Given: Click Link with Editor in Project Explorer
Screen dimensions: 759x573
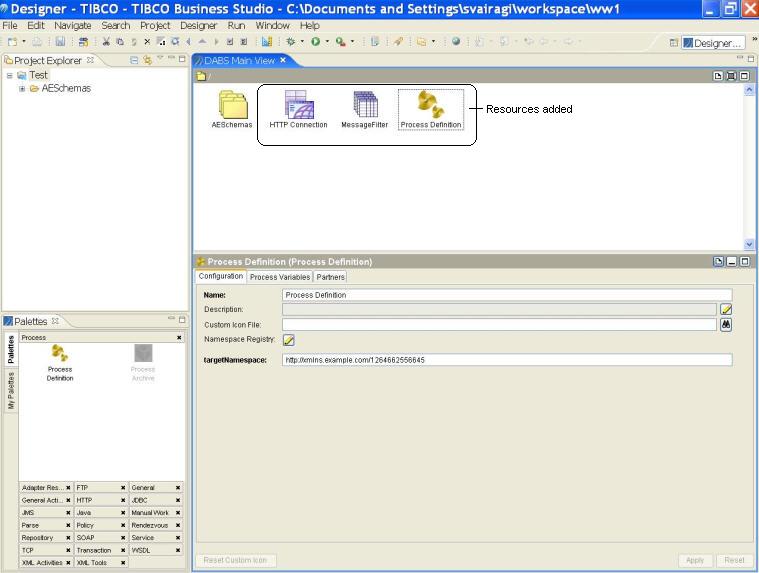Looking at the screenshot, I should [x=147, y=60].
